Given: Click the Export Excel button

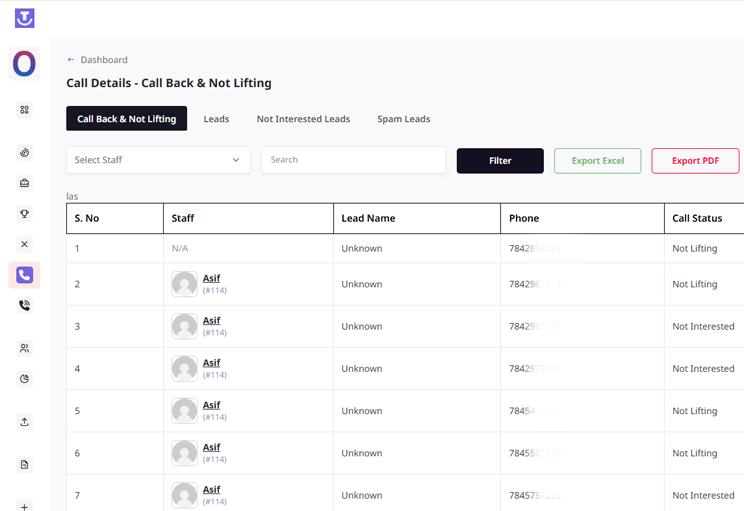Looking at the screenshot, I should (x=598, y=161).
